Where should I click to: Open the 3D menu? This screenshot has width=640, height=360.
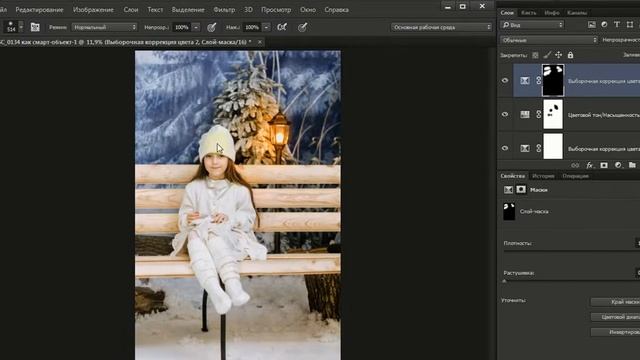[248, 9]
